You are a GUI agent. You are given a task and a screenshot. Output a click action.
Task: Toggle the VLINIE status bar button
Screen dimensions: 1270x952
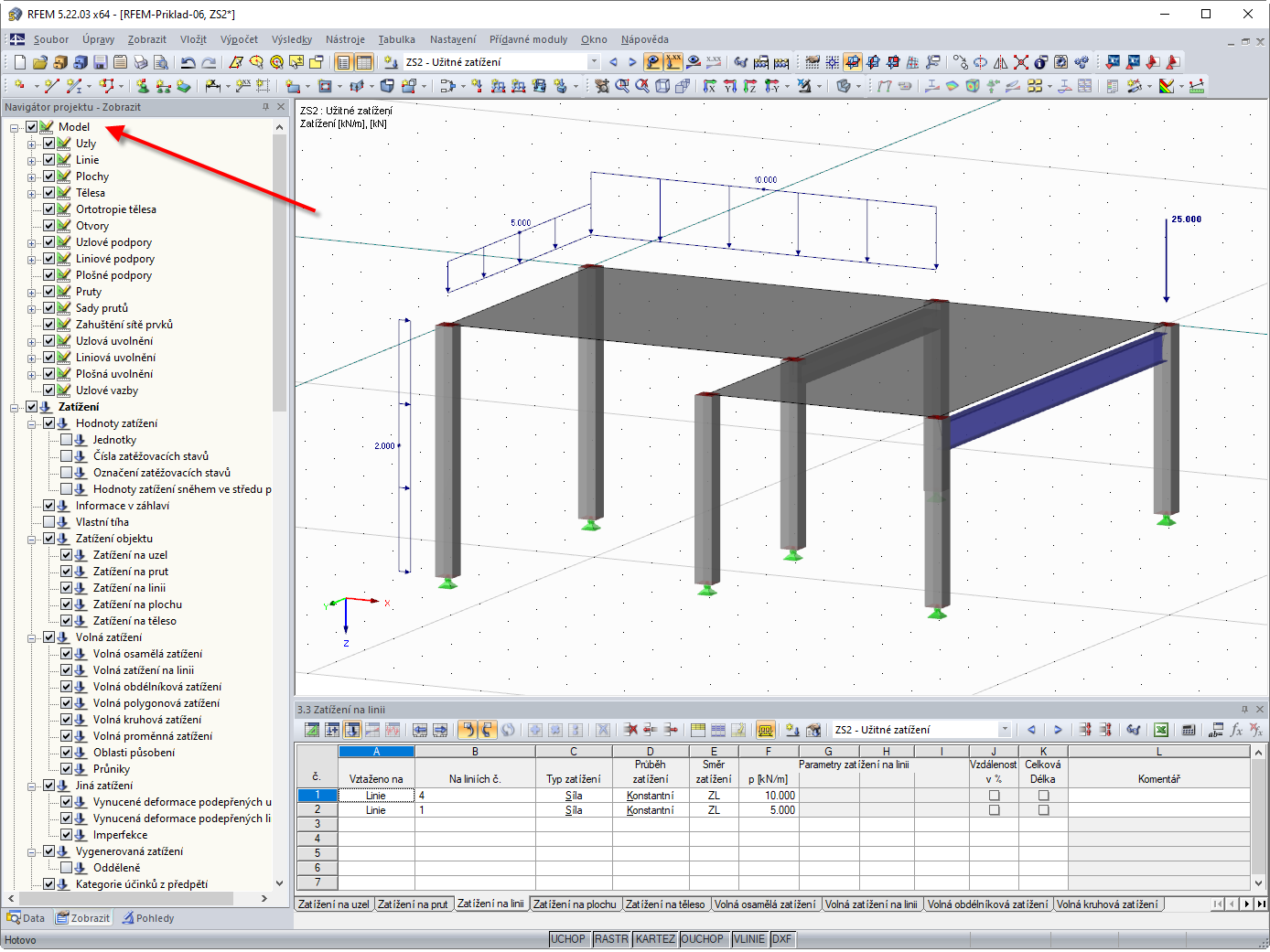[749, 939]
